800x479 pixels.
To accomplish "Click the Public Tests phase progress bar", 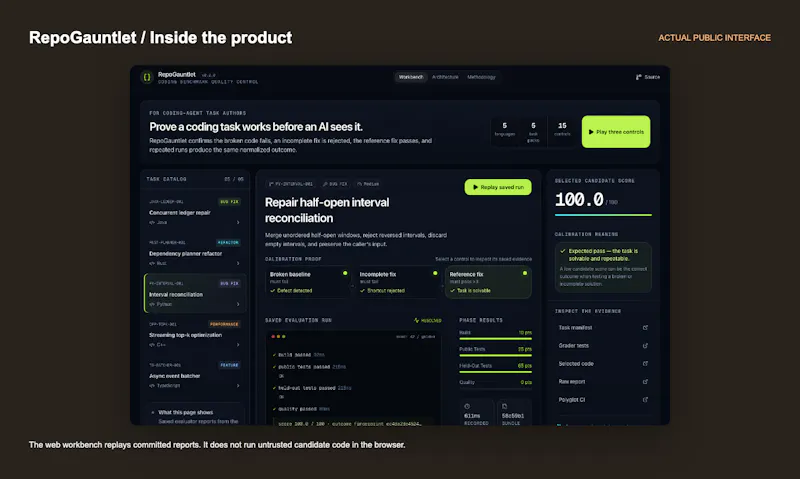I will pos(495,355).
